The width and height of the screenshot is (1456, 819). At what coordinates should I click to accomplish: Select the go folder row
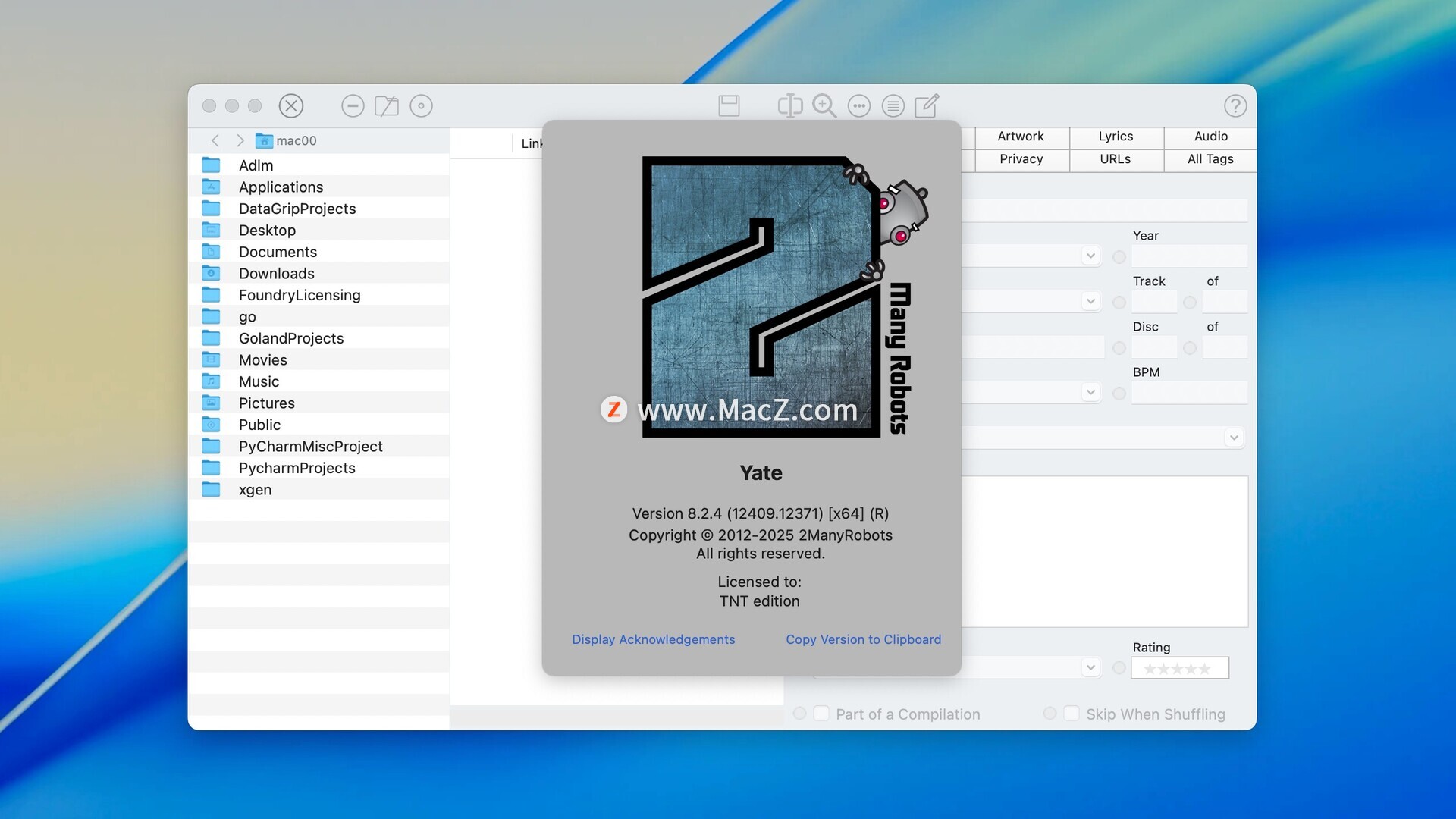pyautogui.click(x=318, y=316)
